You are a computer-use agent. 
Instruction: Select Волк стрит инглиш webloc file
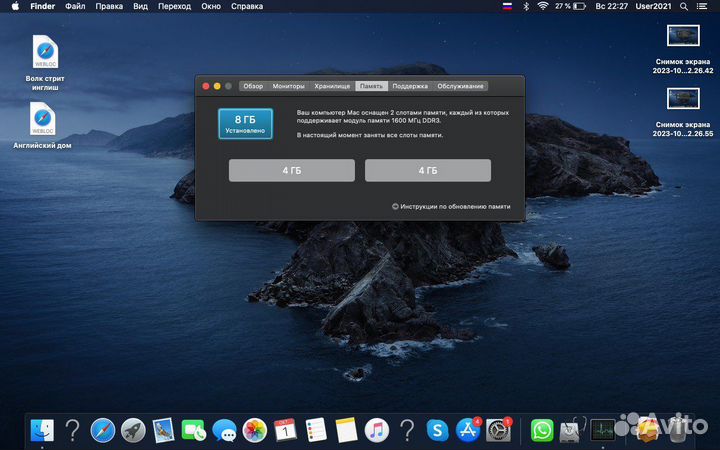coord(45,62)
